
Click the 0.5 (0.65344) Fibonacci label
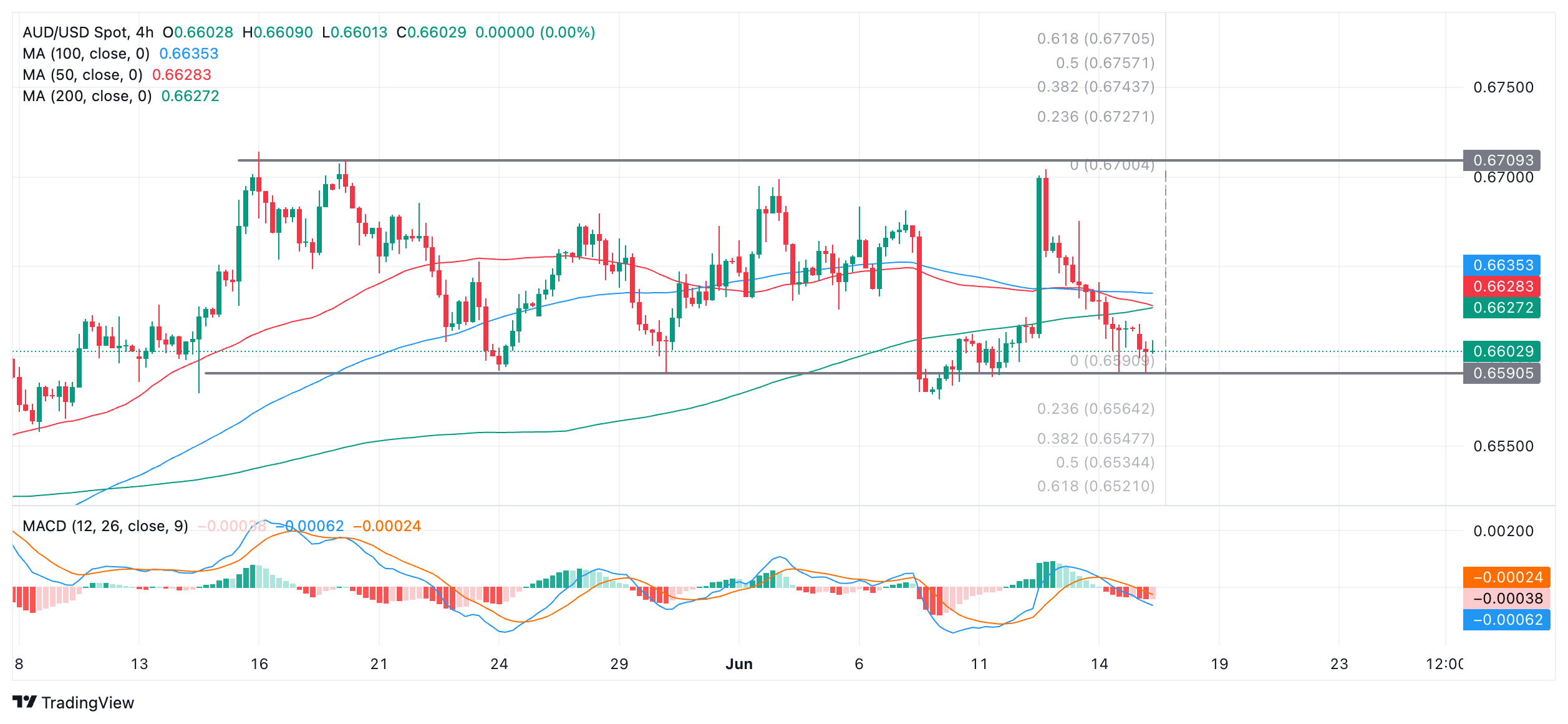(1105, 462)
